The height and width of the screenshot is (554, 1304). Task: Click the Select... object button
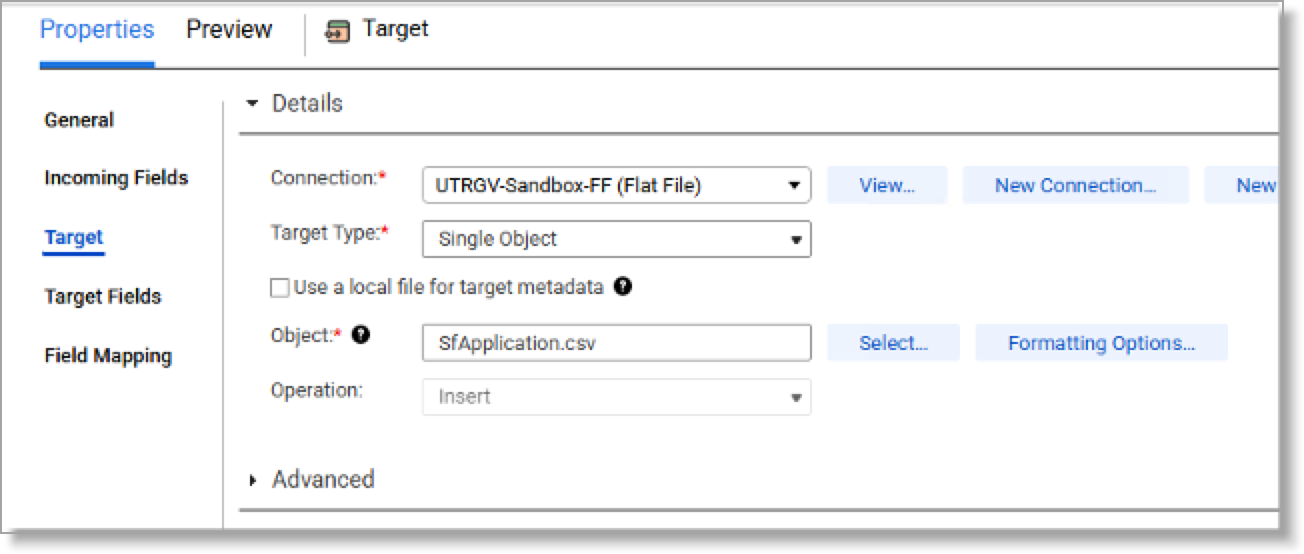(893, 343)
